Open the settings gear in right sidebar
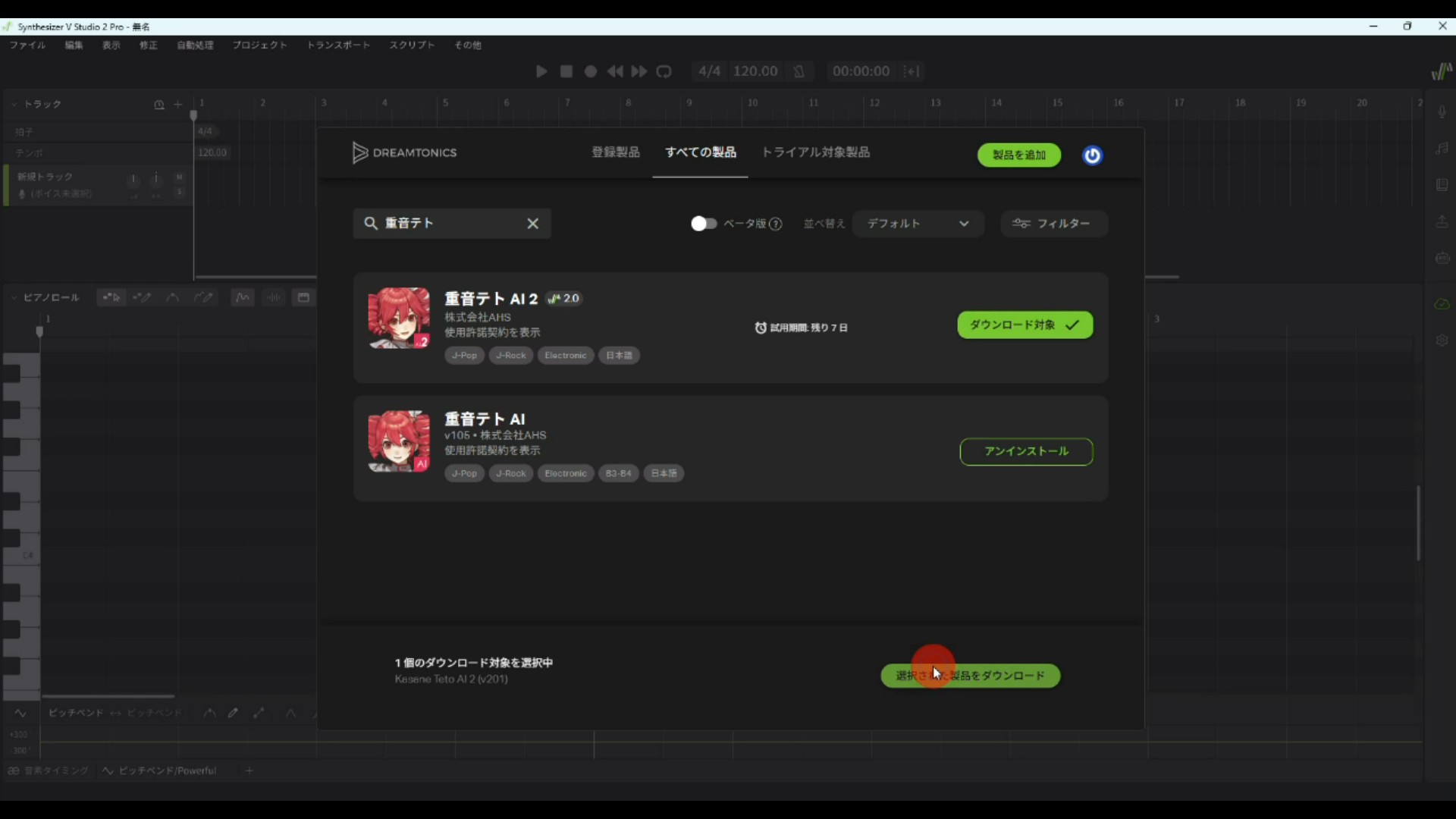Viewport: 1456px width, 819px height. (1442, 340)
